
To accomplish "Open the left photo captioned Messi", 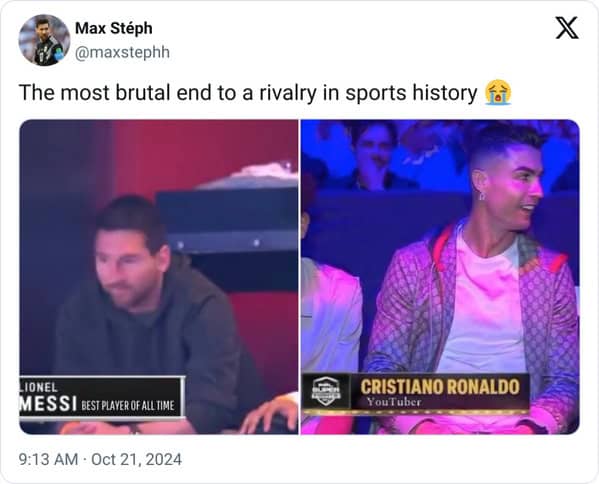I will pos(159,277).
